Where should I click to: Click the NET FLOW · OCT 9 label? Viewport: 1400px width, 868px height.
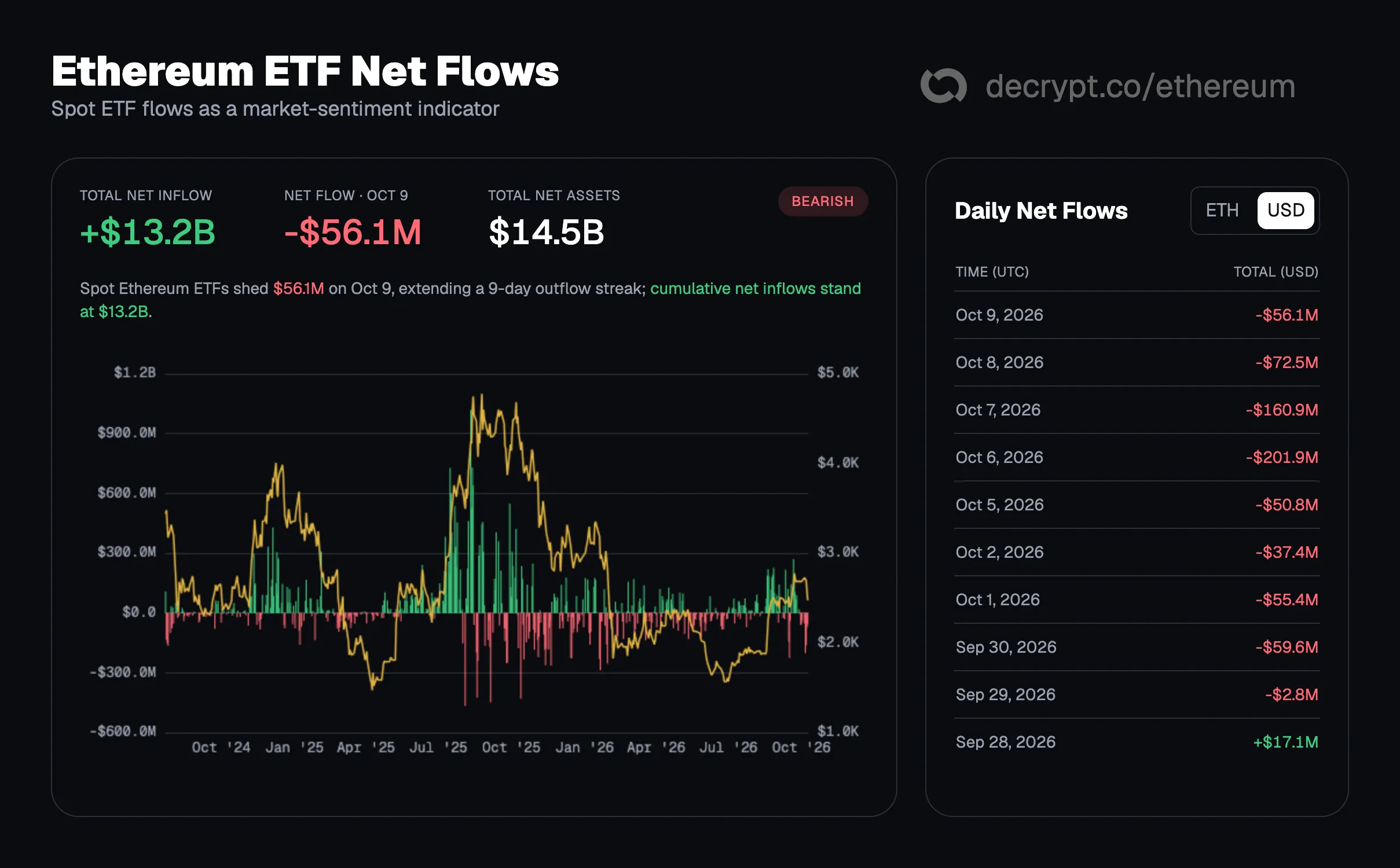coord(346,196)
